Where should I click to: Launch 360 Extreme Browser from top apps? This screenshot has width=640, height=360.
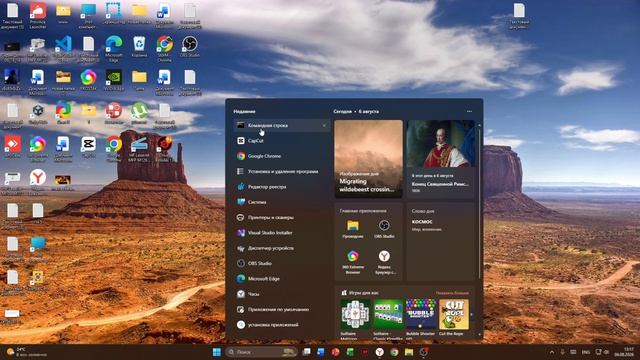353,261
